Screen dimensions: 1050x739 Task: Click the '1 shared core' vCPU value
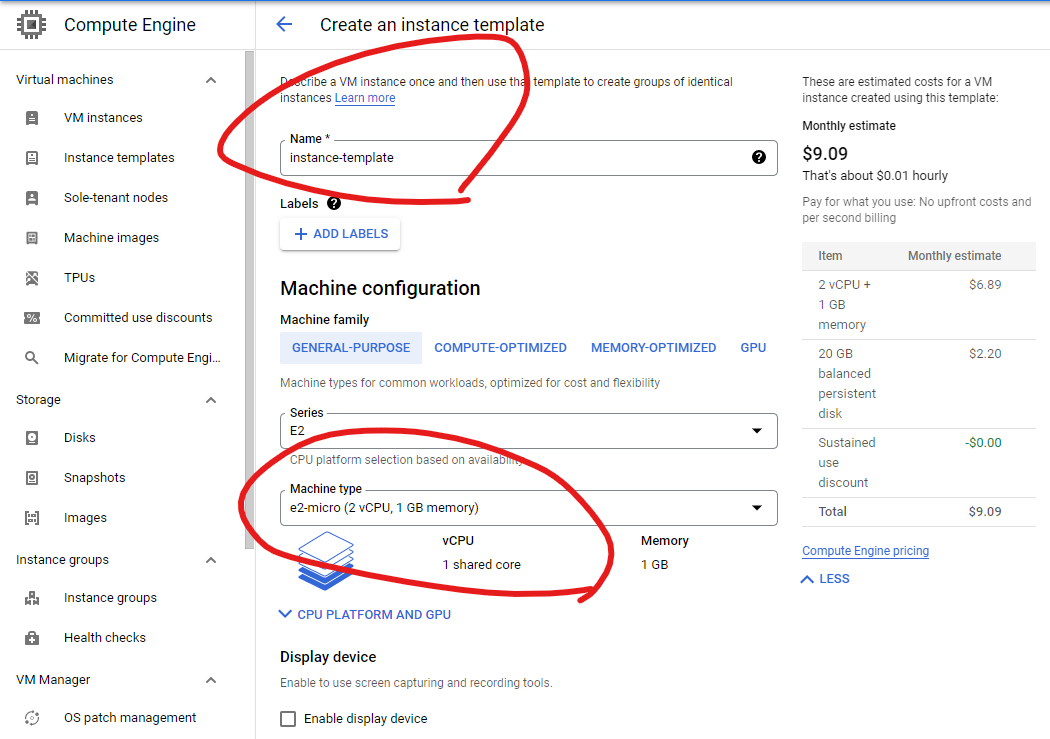pyautogui.click(x=481, y=565)
